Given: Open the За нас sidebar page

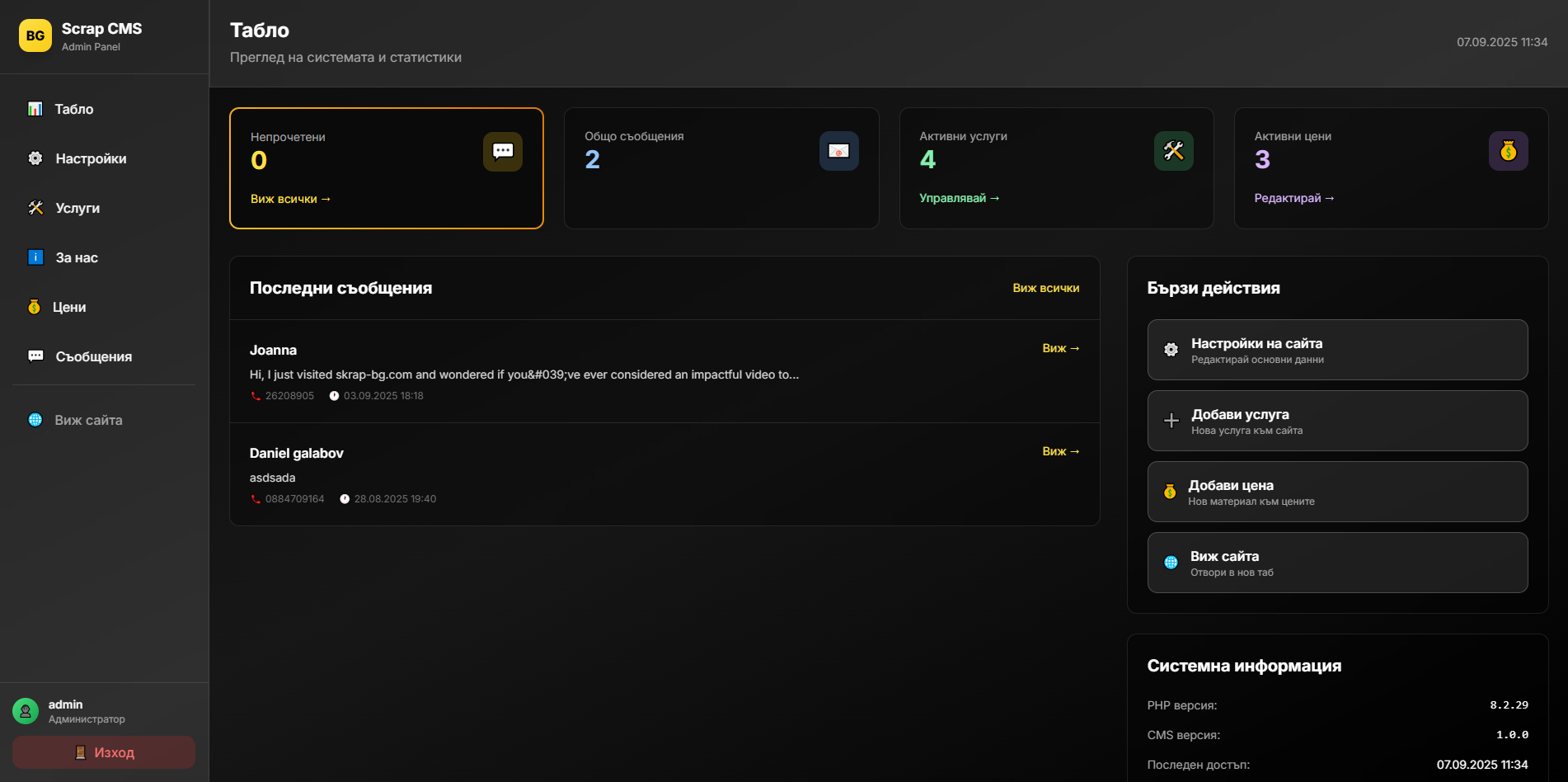Looking at the screenshot, I should [x=77, y=257].
